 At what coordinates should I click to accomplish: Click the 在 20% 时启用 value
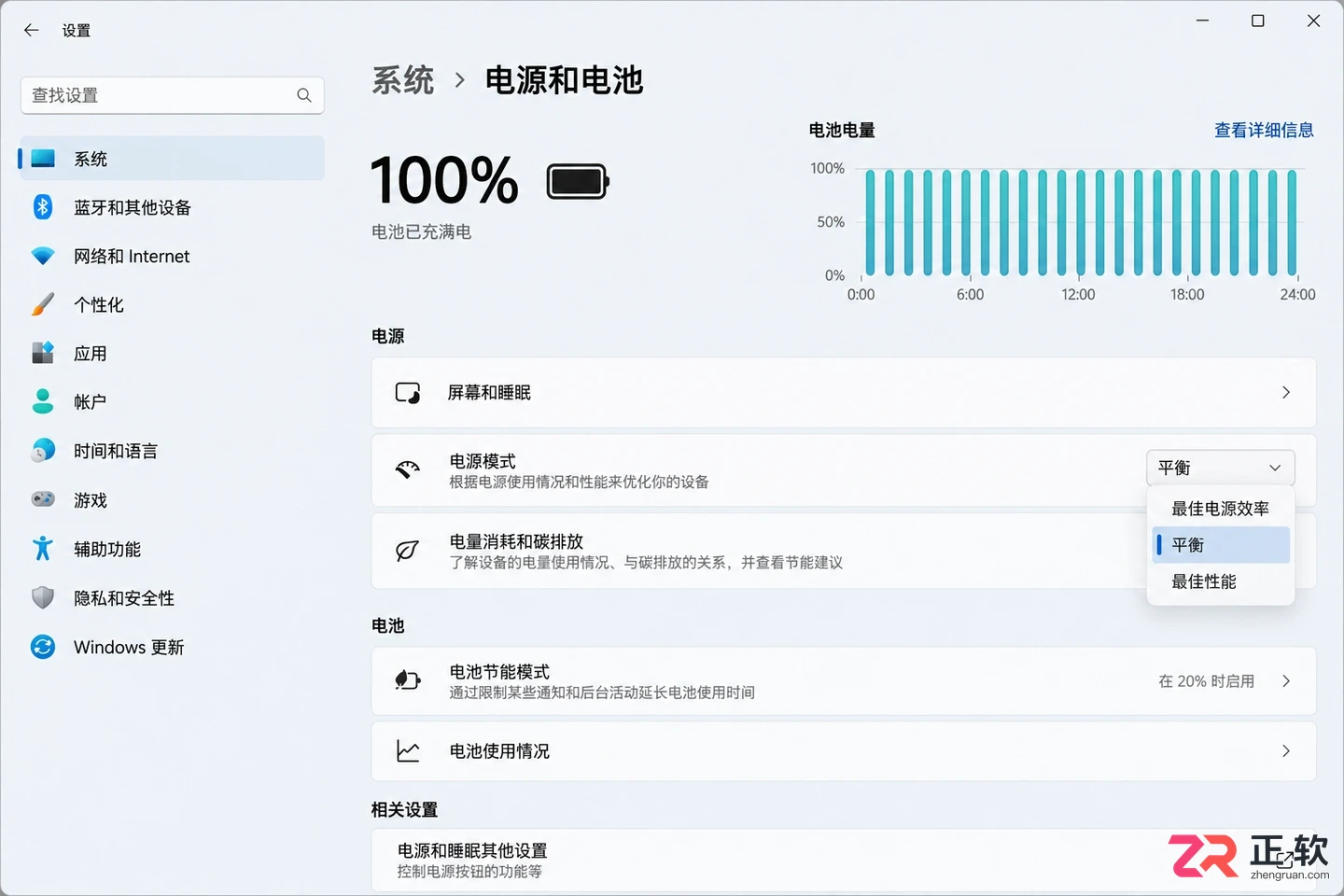point(1206,681)
